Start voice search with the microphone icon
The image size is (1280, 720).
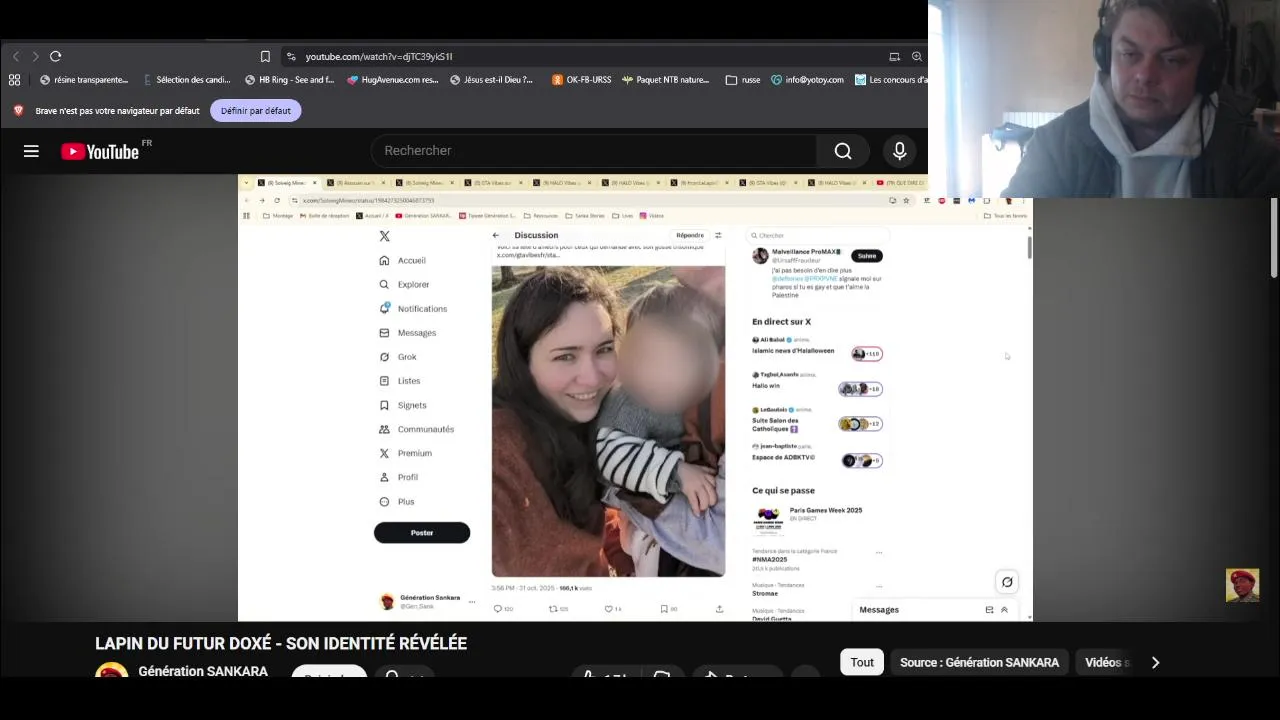(900, 151)
